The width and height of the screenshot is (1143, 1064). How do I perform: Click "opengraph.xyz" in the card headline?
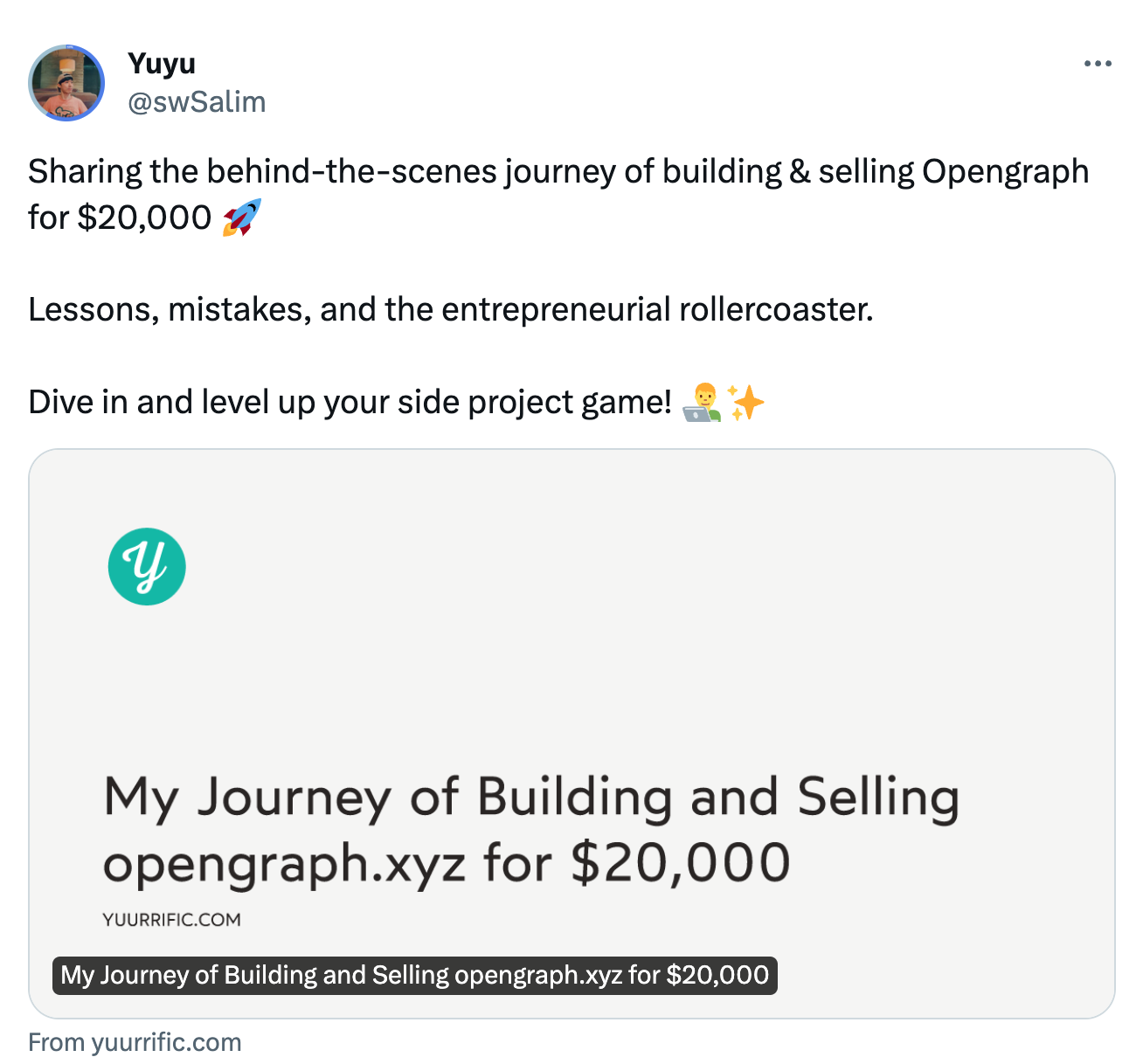284,862
